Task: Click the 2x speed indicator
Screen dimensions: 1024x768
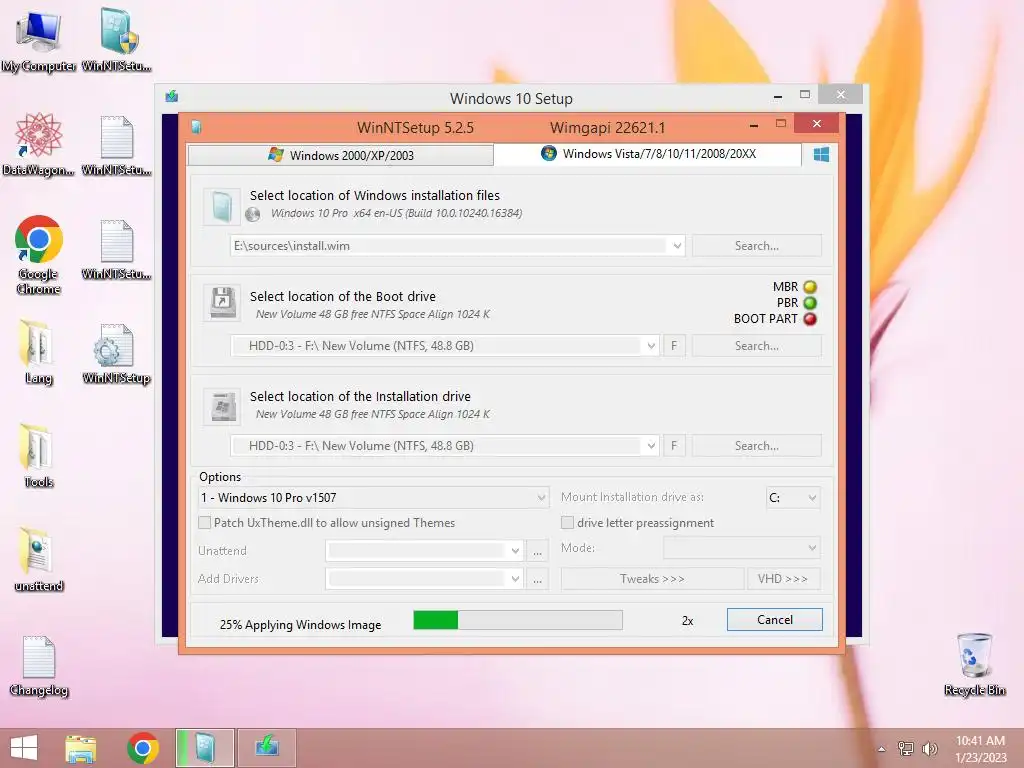Action: coord(687,621)
